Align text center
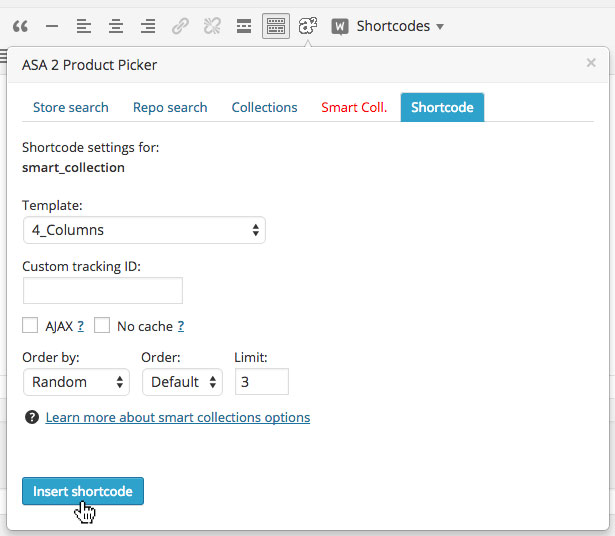 (x=116, y=26)
